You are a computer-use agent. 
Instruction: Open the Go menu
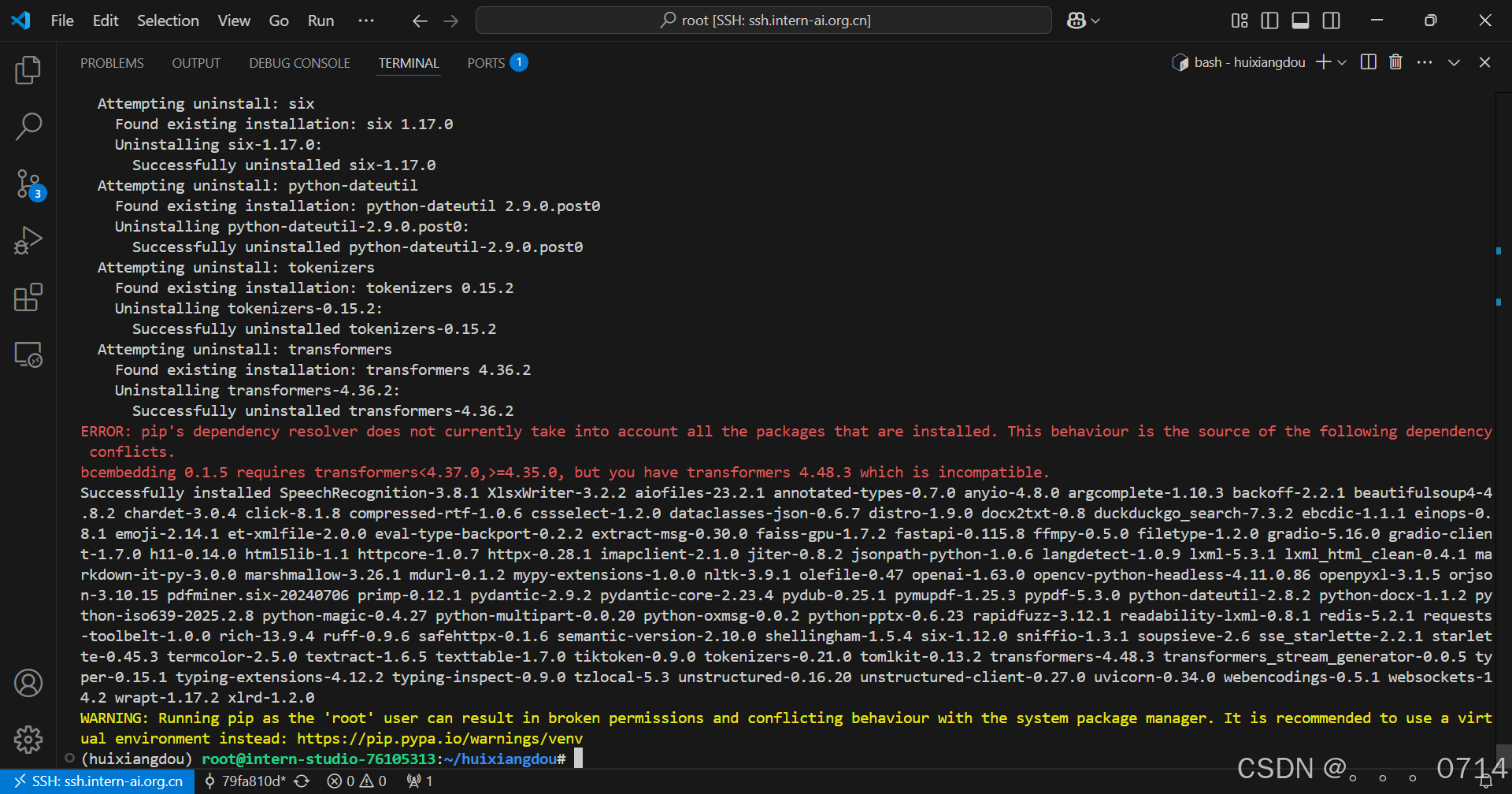click(279, 20)
